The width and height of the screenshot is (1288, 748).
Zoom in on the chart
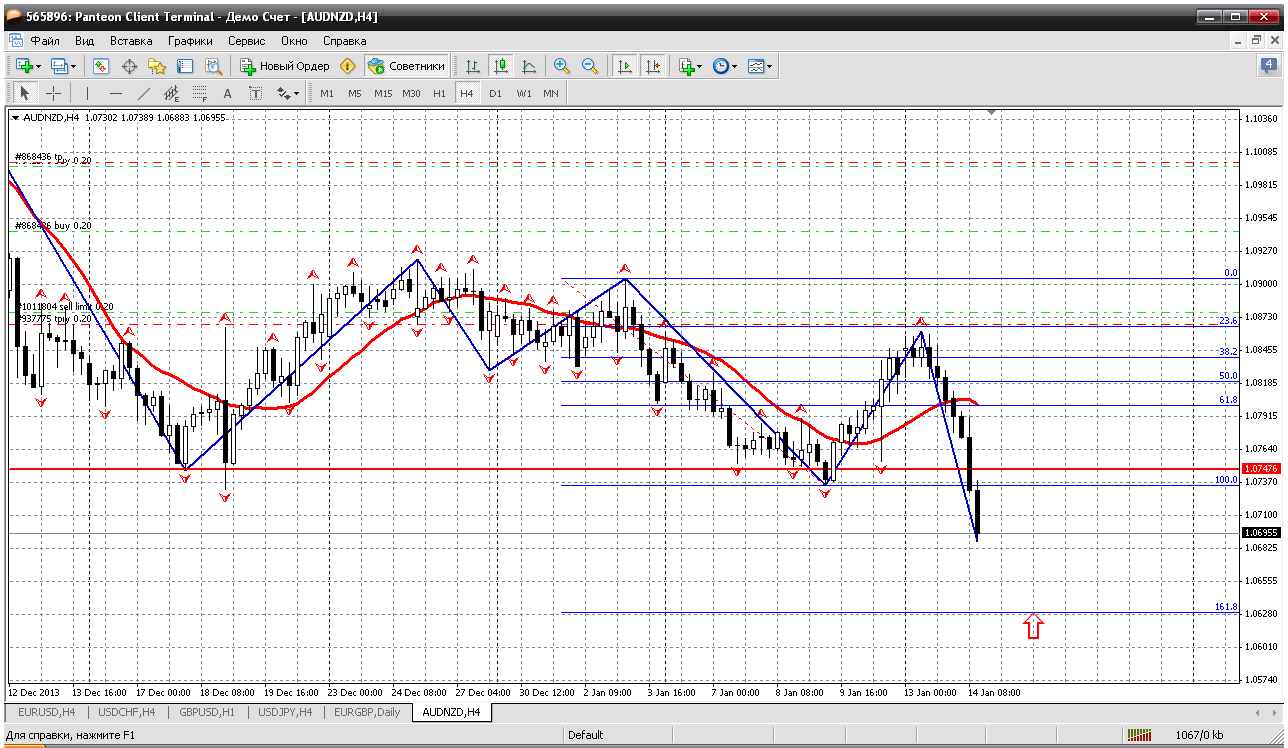[x=562, y=66]
